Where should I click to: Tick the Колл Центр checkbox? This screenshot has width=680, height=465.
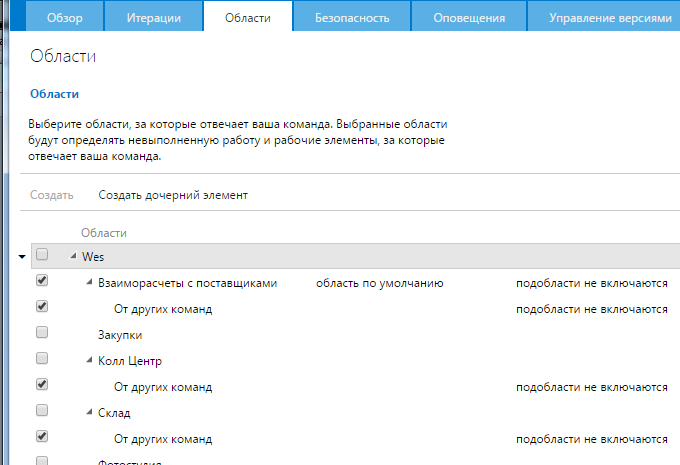[x=42, y=359]
